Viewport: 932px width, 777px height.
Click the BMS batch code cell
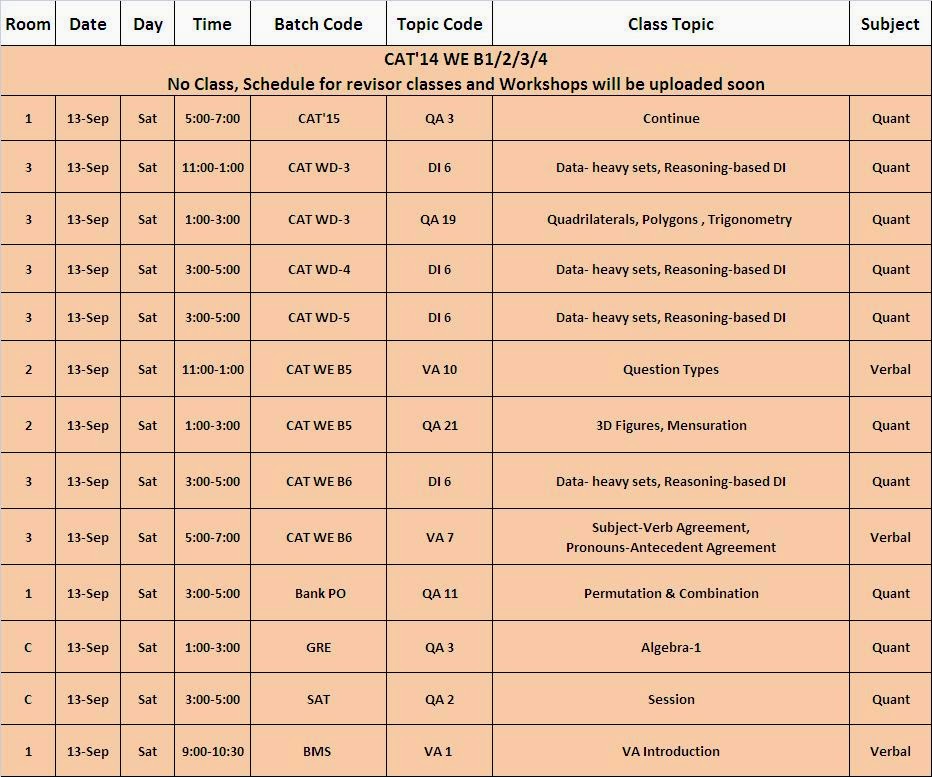pos(319,751)
